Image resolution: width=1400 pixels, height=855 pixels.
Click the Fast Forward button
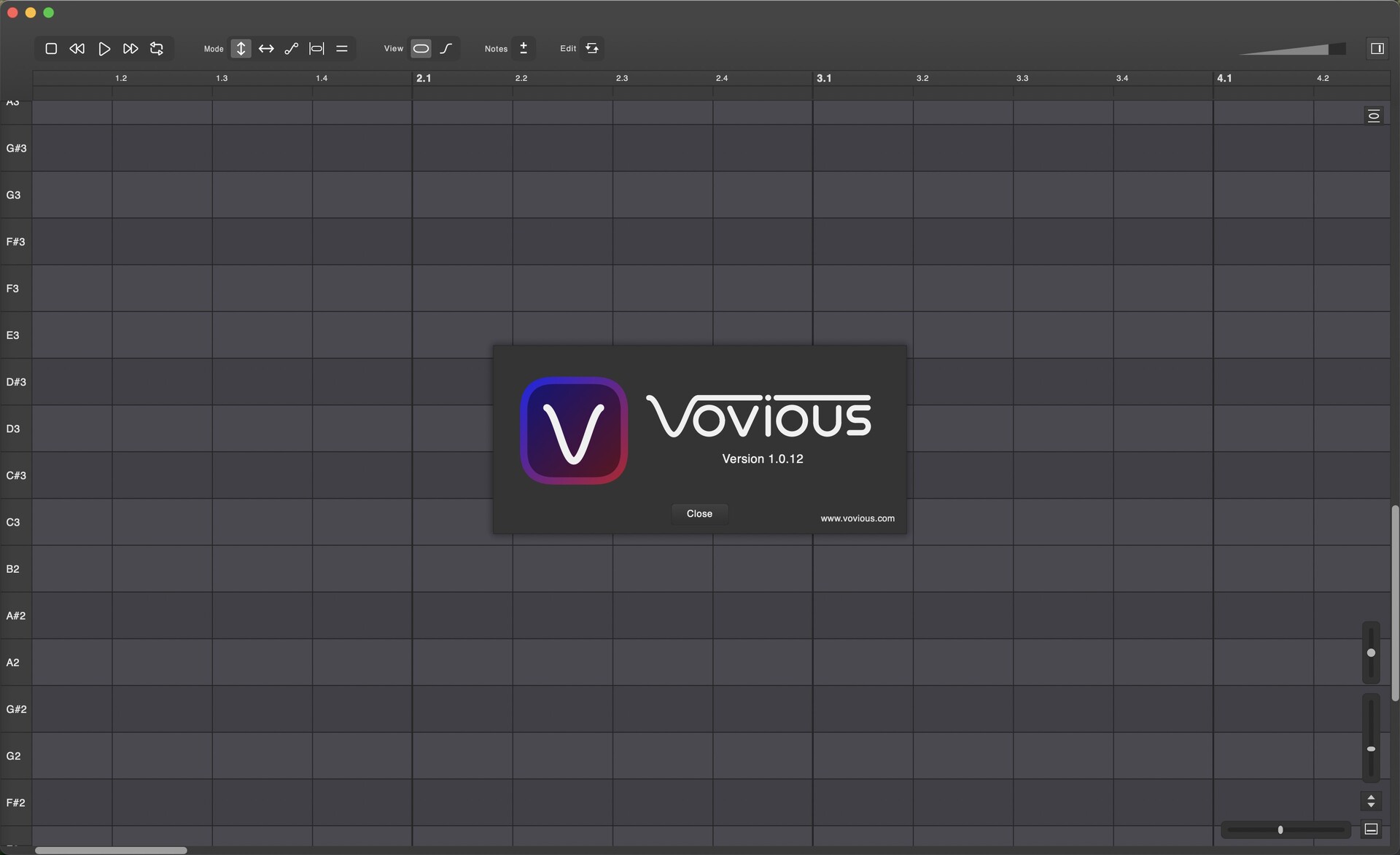click(x=131, y=49)
